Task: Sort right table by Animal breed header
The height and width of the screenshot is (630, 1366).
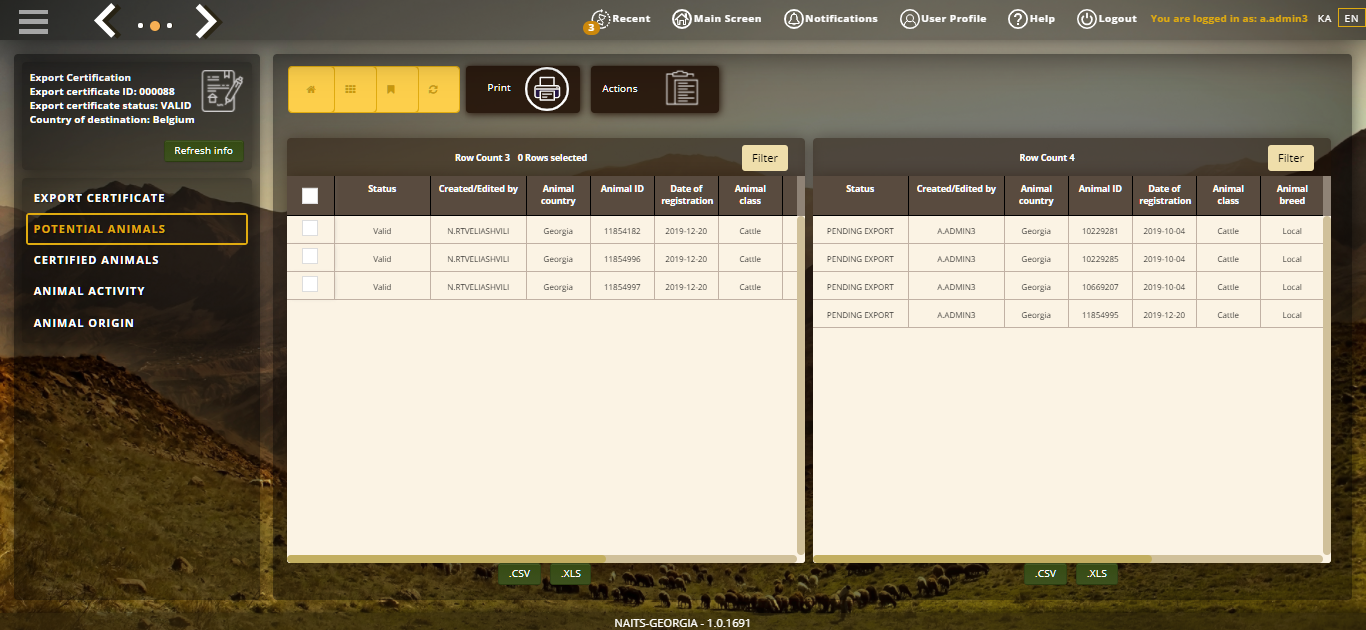Action: (x=1292, y=195)
